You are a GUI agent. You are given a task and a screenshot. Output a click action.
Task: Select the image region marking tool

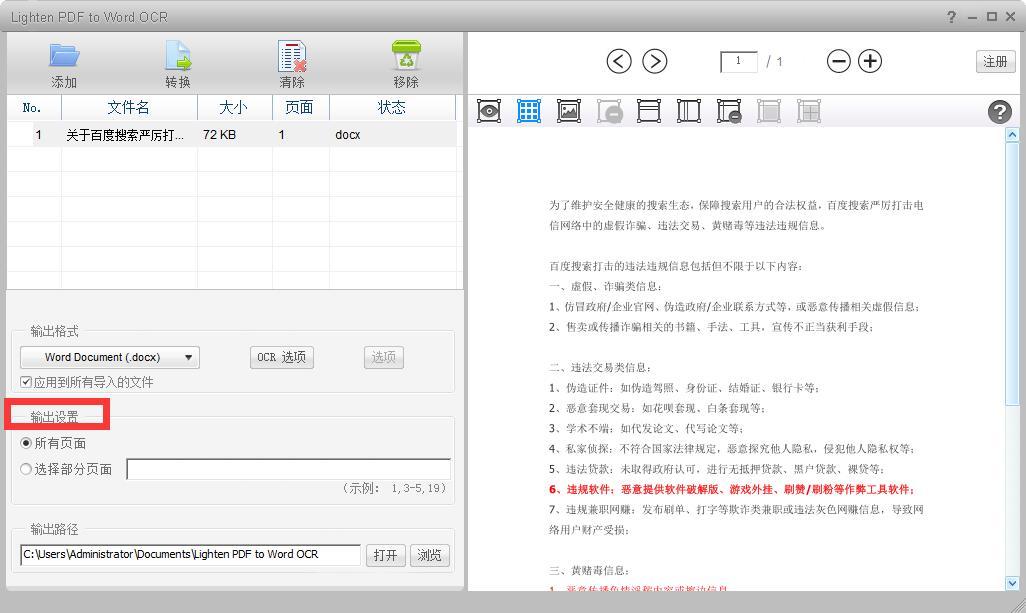[569, 111]
